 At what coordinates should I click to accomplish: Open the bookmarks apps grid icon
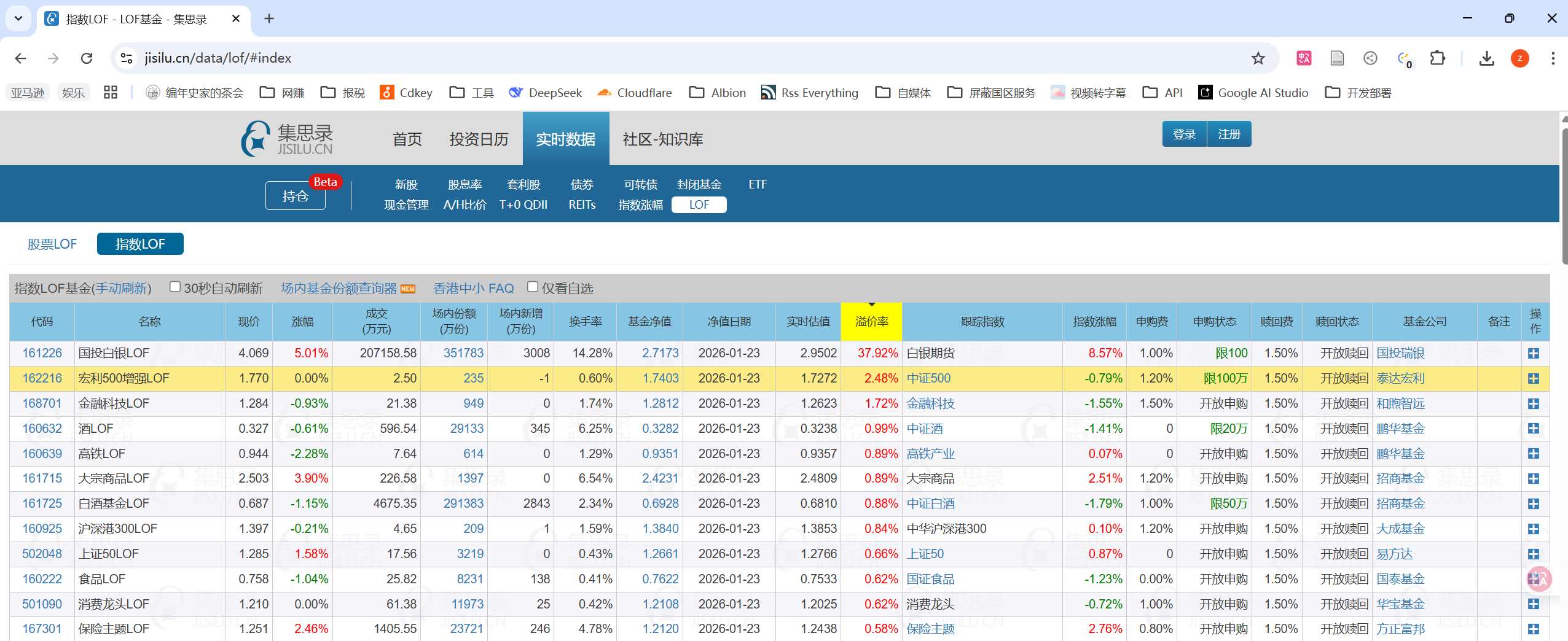(111, 93)
